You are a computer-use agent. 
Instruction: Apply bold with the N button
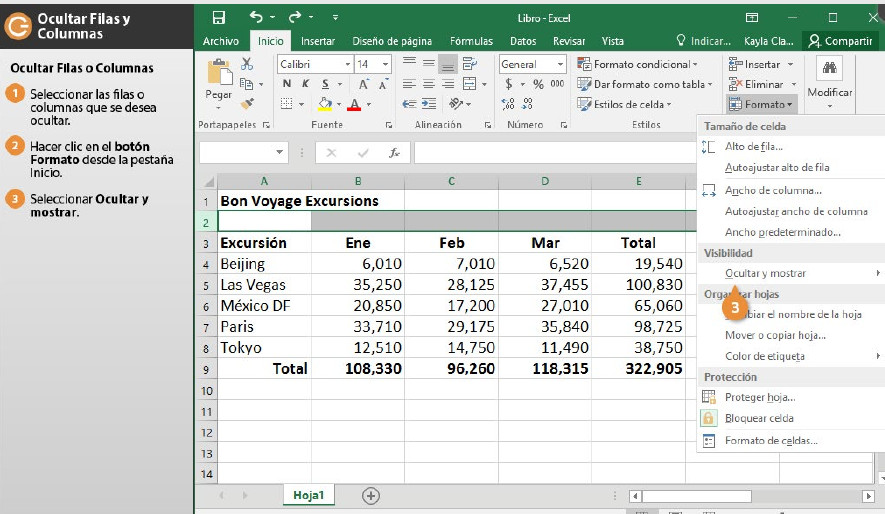(x=285, y=84)
